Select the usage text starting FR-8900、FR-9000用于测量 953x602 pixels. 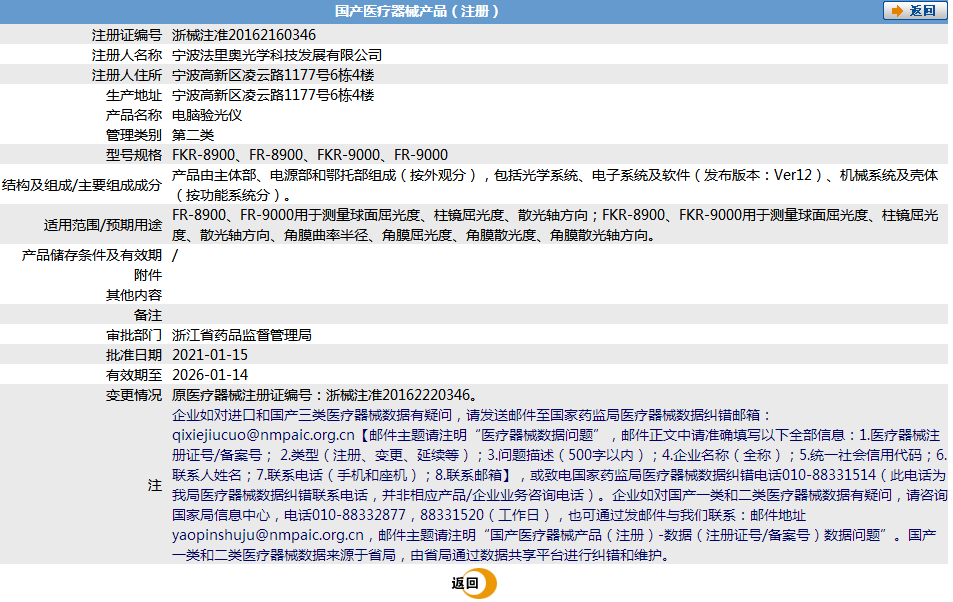click(x=556, y=225)
